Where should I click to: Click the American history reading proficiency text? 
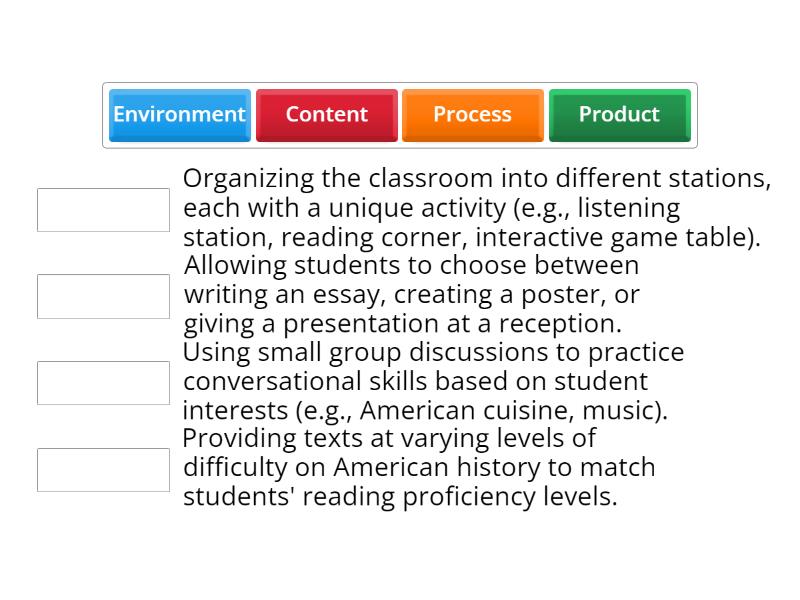[x=420, y=467]
